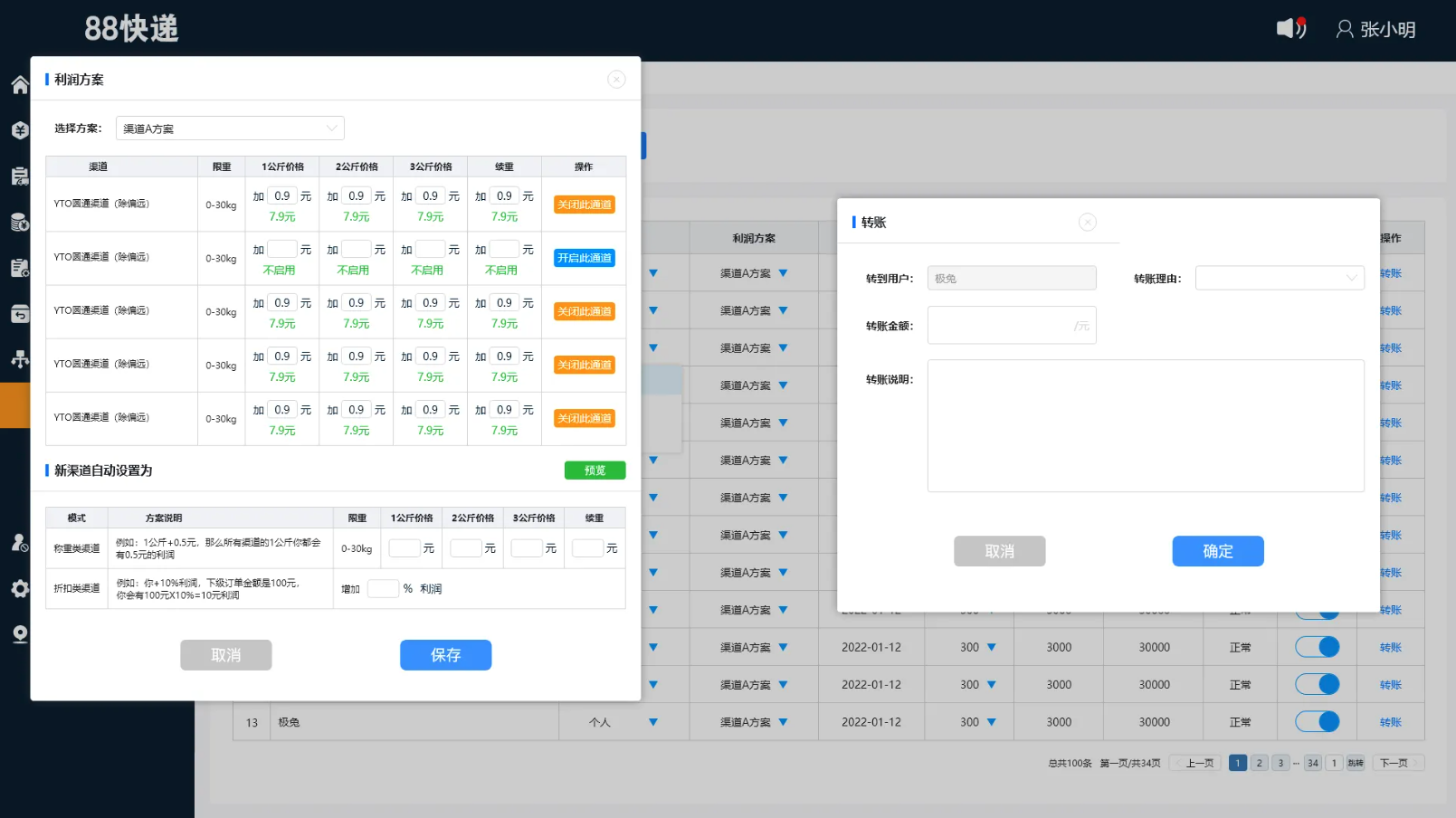This screenshot has height=818, width=1456.
Task: Open the delivery truck order icon
Action: click(20, 176)
